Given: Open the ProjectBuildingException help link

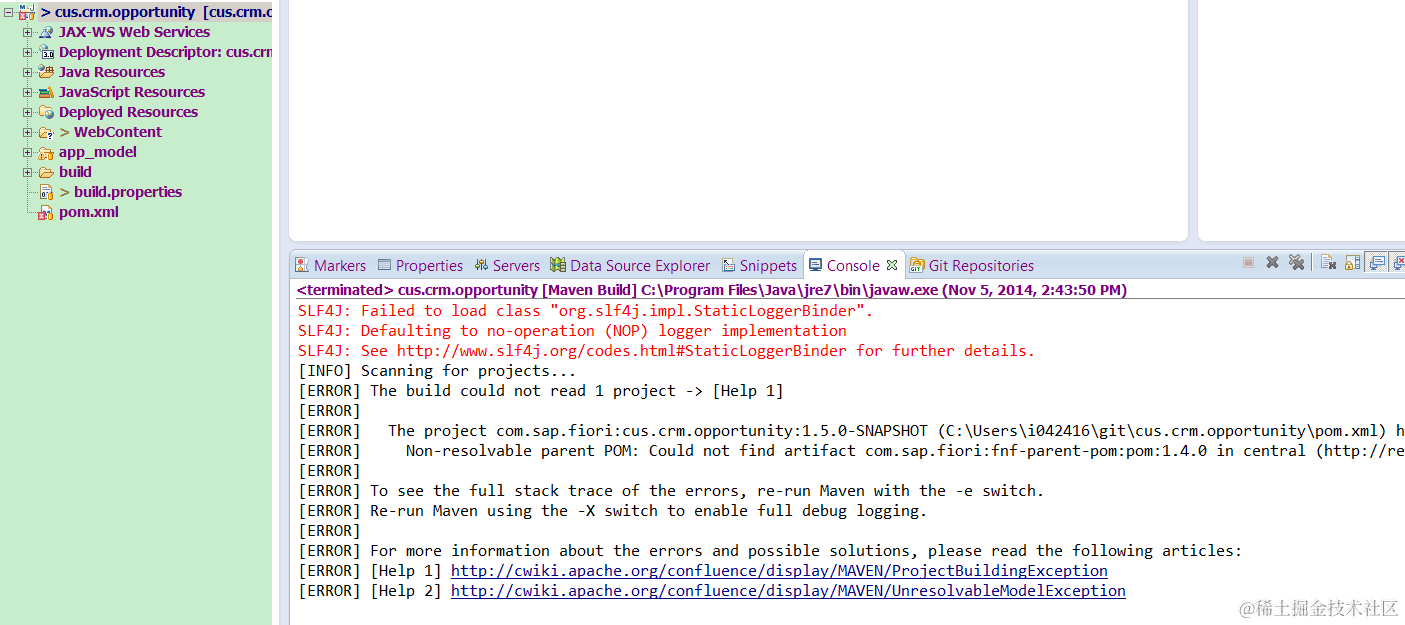Looking at the screenshot, I should 779,571.
